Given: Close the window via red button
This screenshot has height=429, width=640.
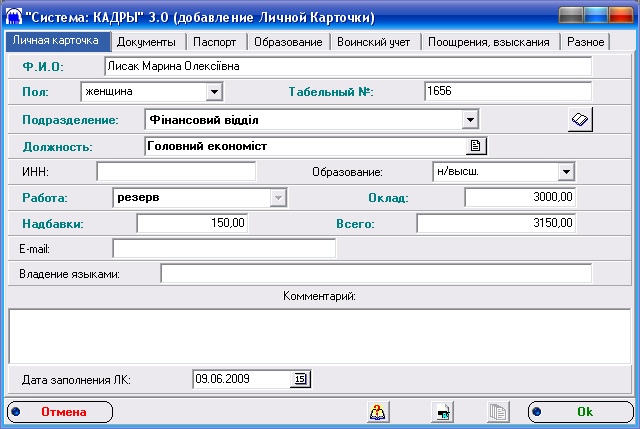Looking at the screenshot, I should tap(621, 16).
